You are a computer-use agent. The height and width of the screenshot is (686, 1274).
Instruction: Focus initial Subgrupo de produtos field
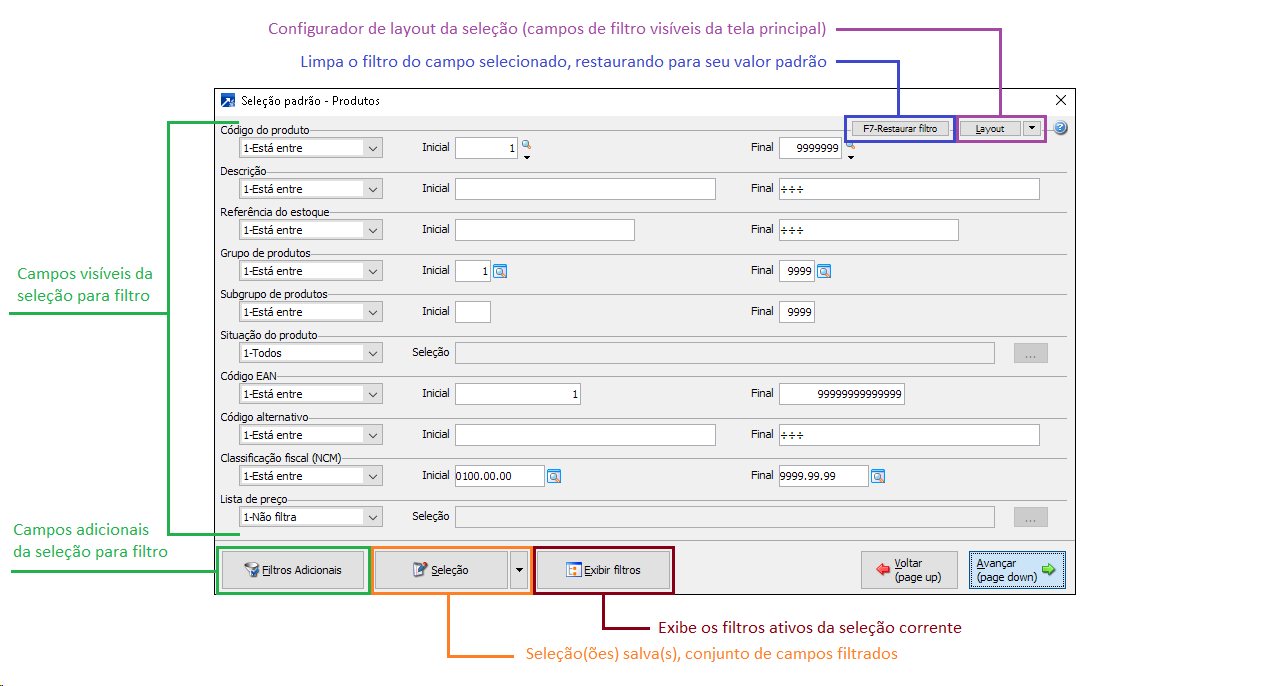[x=473, y=312]
